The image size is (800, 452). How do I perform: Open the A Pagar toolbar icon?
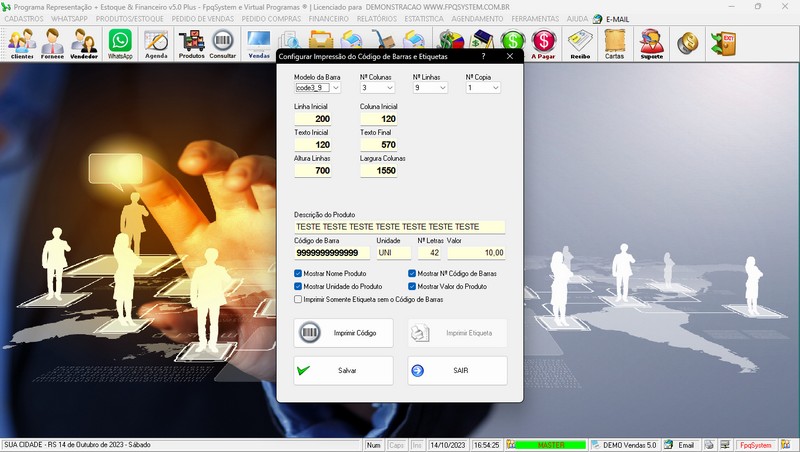click(544, 43)
